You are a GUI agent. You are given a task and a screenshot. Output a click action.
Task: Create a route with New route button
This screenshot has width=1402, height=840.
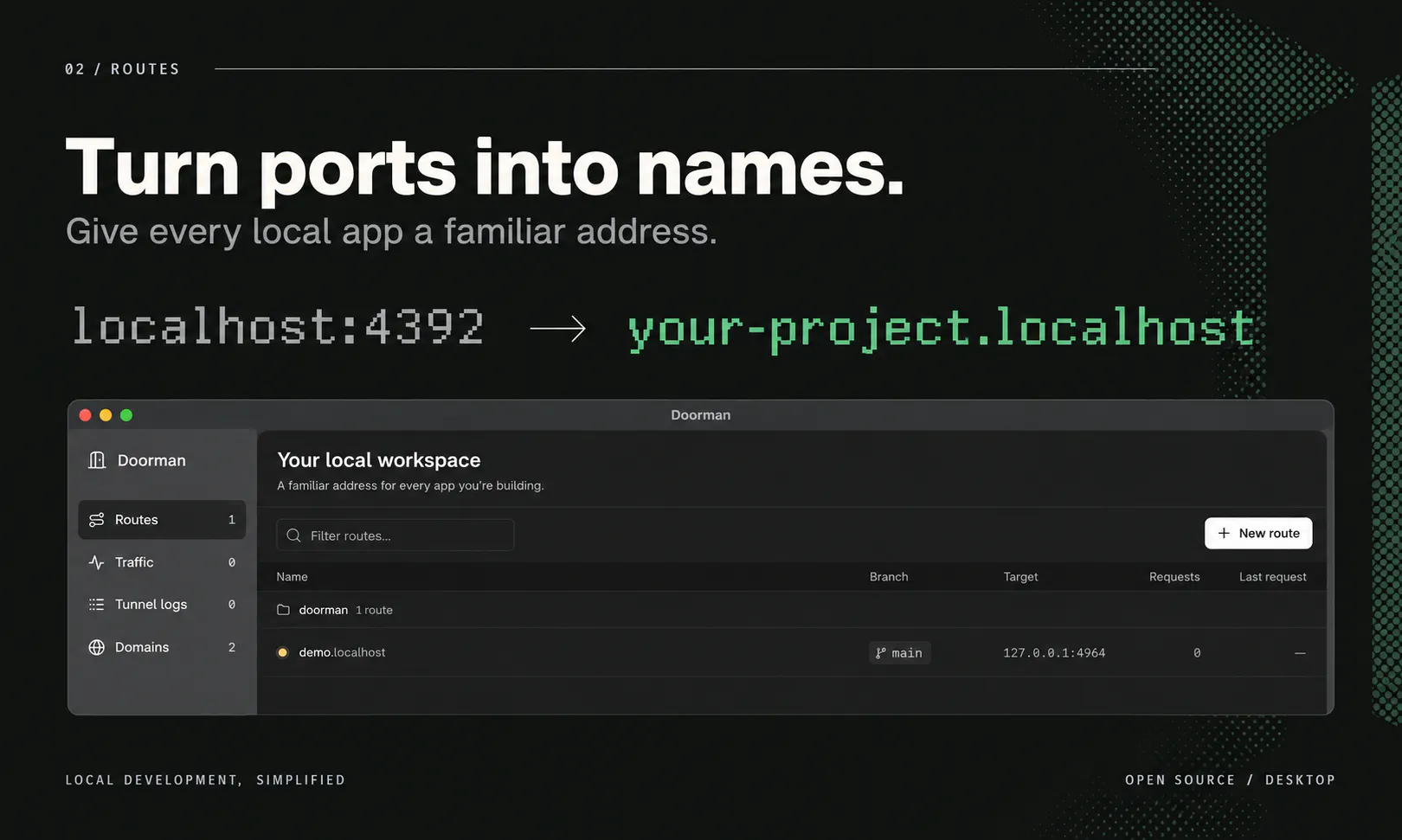click(1258, 534)
